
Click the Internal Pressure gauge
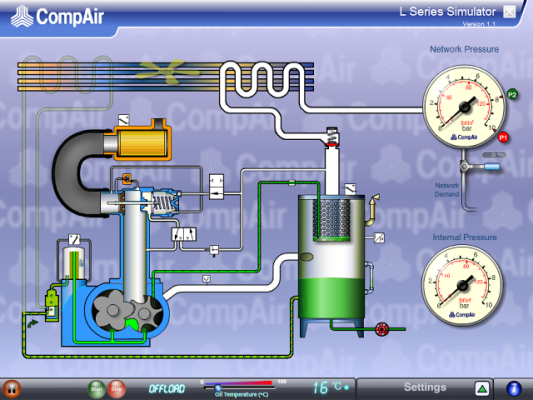click(462, 285)
